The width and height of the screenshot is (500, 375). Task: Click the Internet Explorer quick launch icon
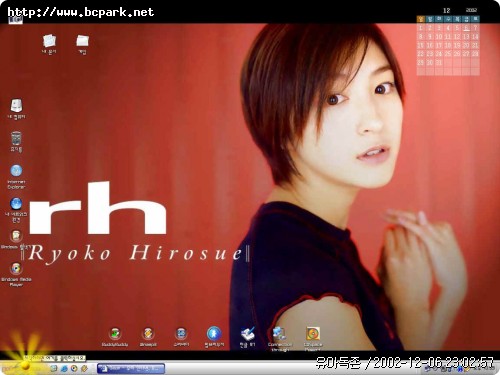tap(64, 368)
